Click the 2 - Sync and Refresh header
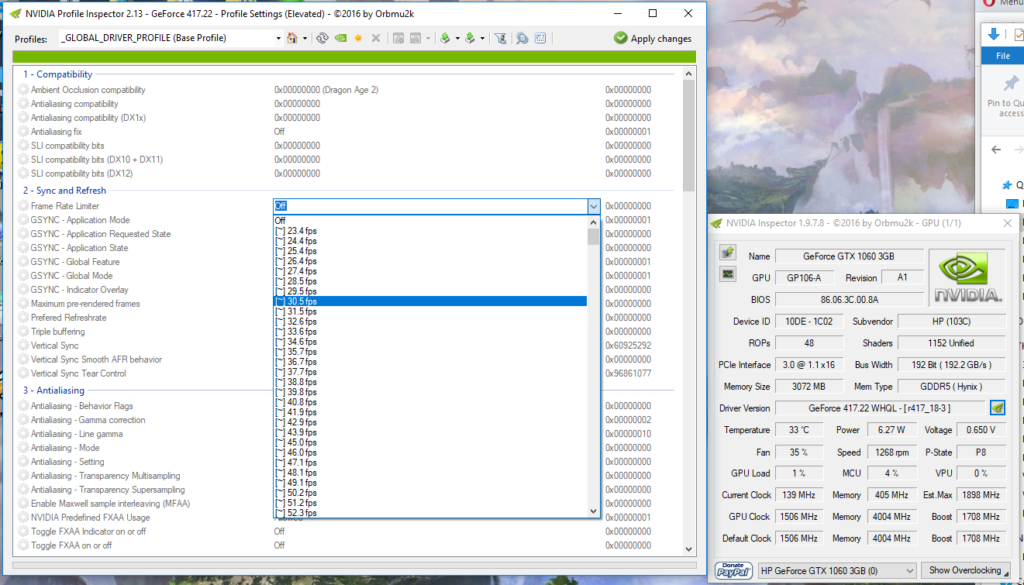The width and height of the screenshot is (1024, 585). [64, 191]
